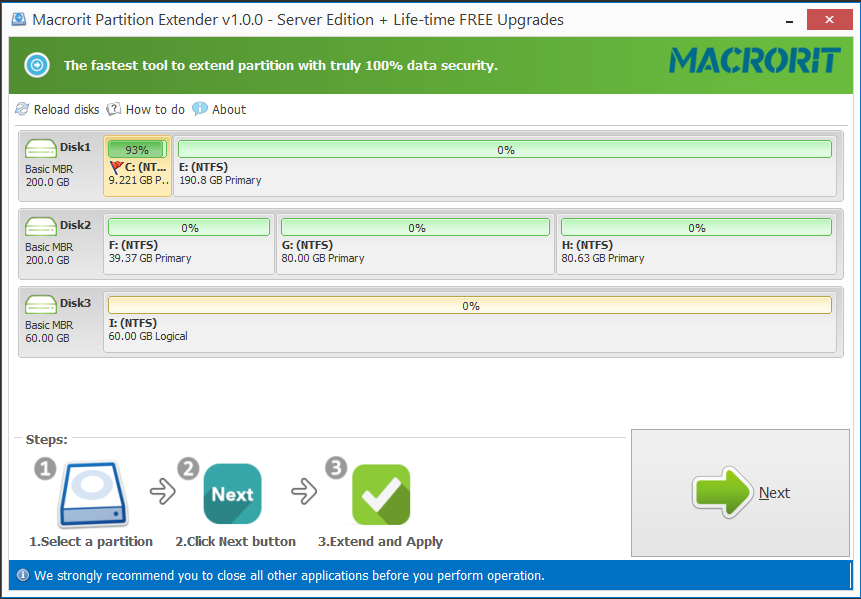Click the Next button label

pyautogui.click(x=774, y=493)
